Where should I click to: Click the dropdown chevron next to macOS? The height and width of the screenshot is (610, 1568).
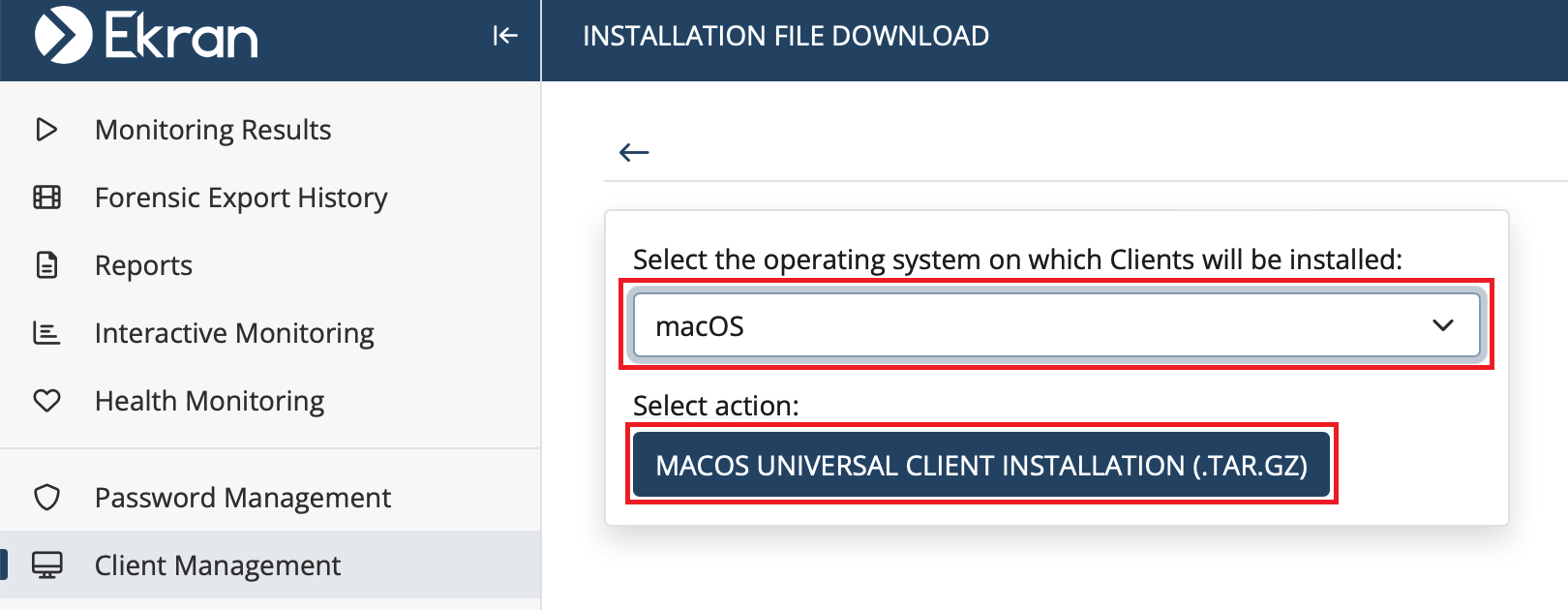(1442, 325)
